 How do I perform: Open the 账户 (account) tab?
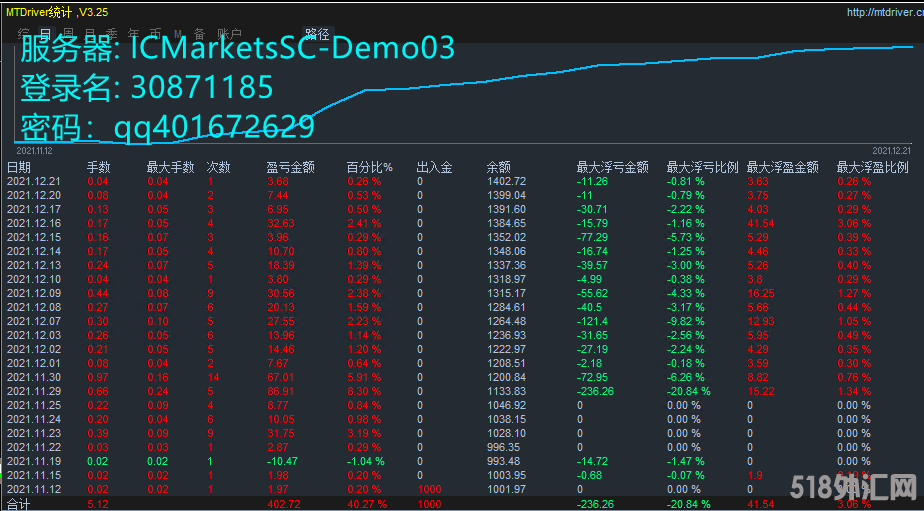[x=229, y=34]
